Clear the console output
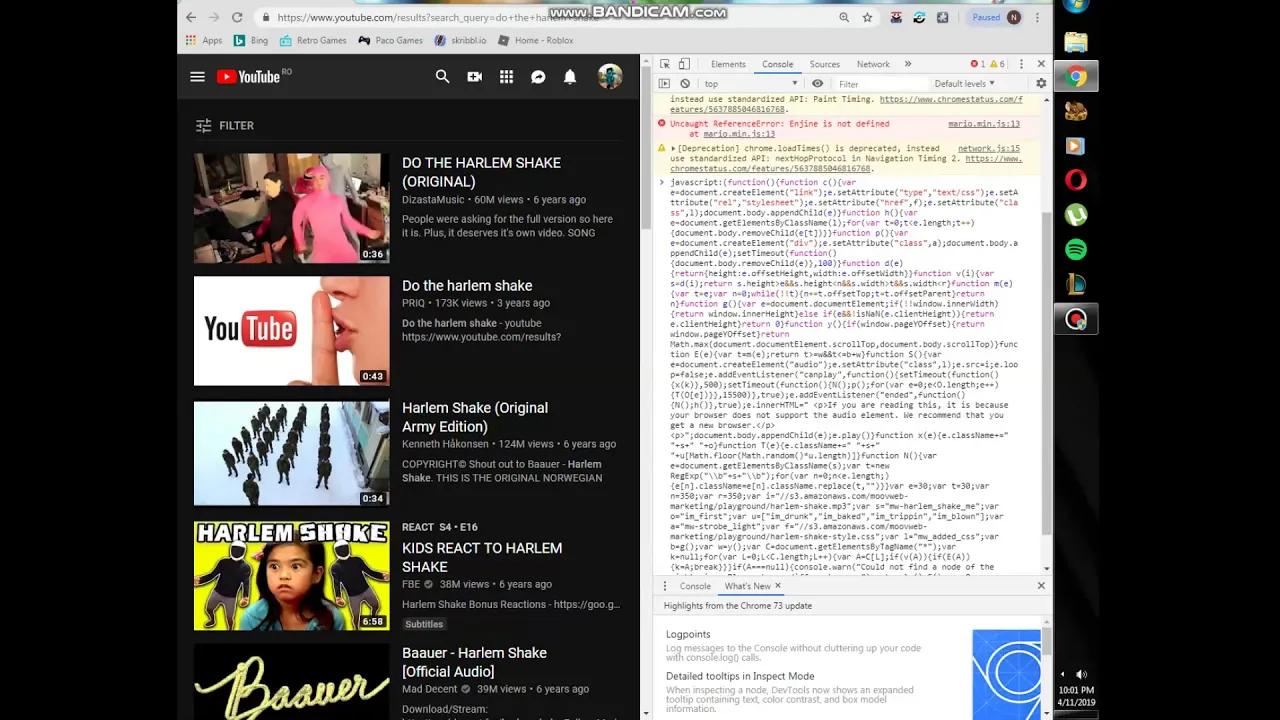This screenshot has width=1280, height=720. 685,84
